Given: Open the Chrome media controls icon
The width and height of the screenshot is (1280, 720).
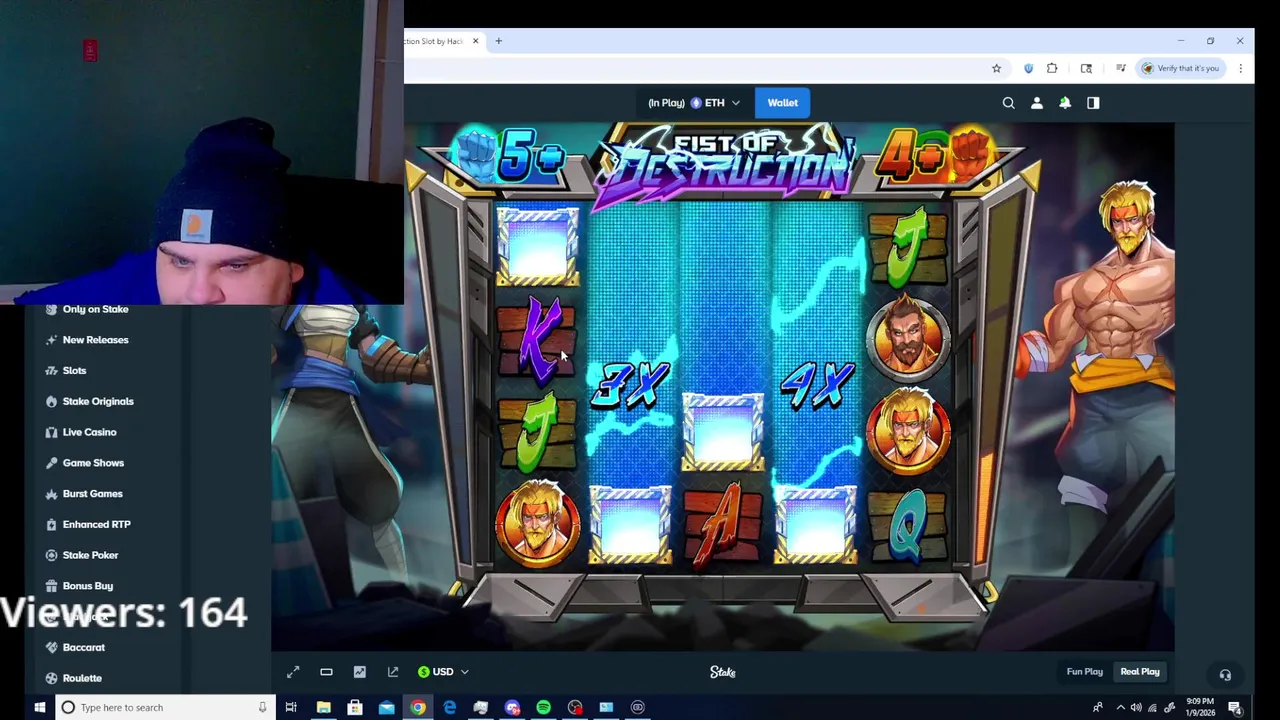Looking at the screenshot, I should pyautogui.click(x=1121, y=68).
